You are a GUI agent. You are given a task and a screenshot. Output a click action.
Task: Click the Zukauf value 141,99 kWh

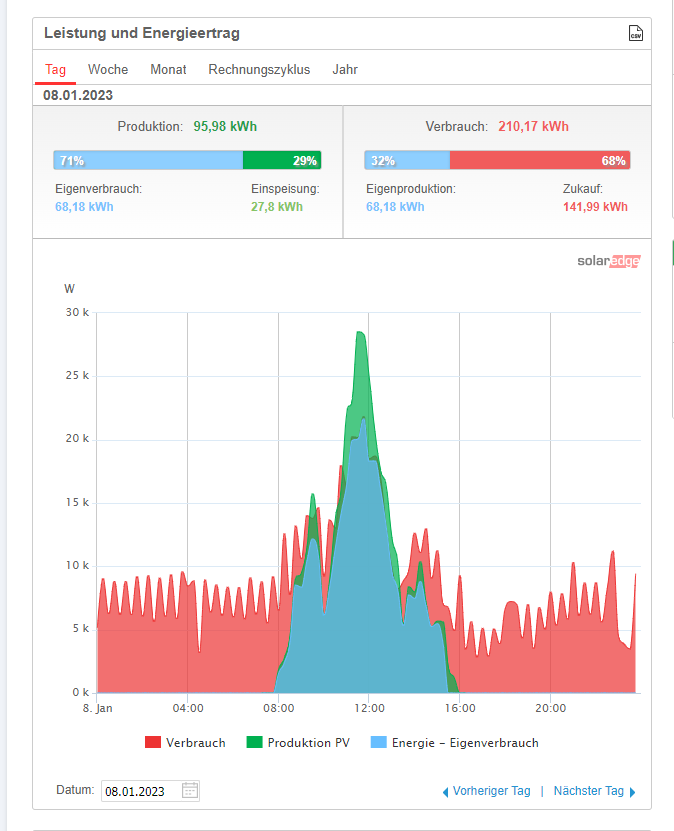pos(595,207)
